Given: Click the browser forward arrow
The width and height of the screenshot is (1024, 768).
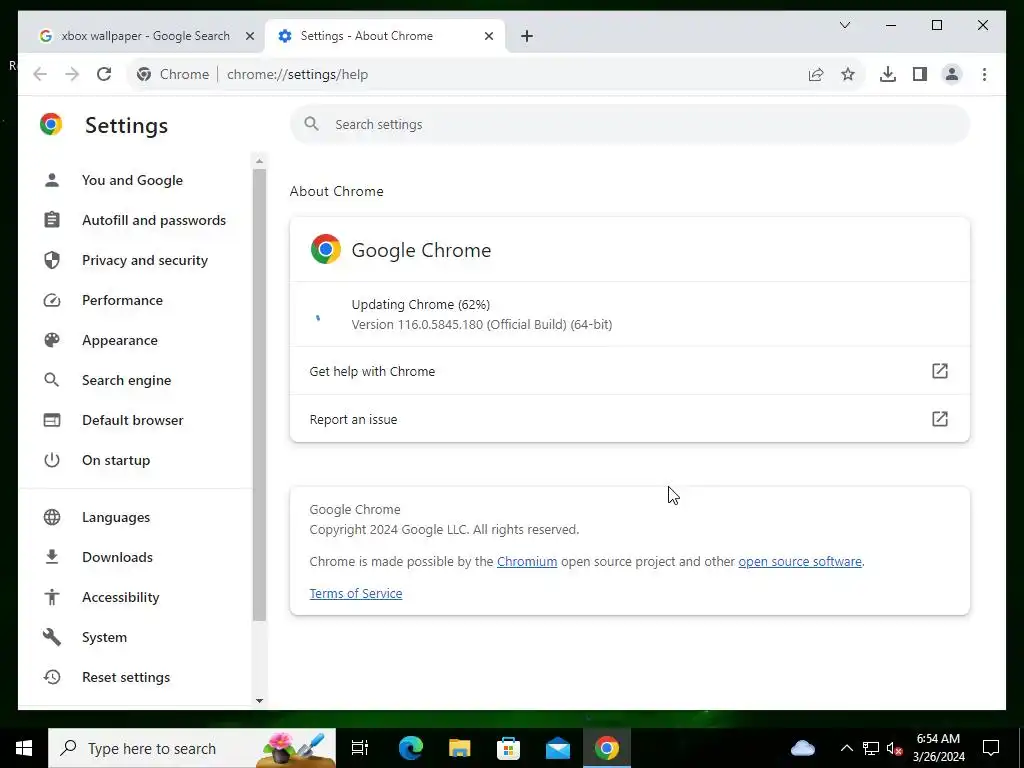Looking at the screenshot, I should 72,74.
